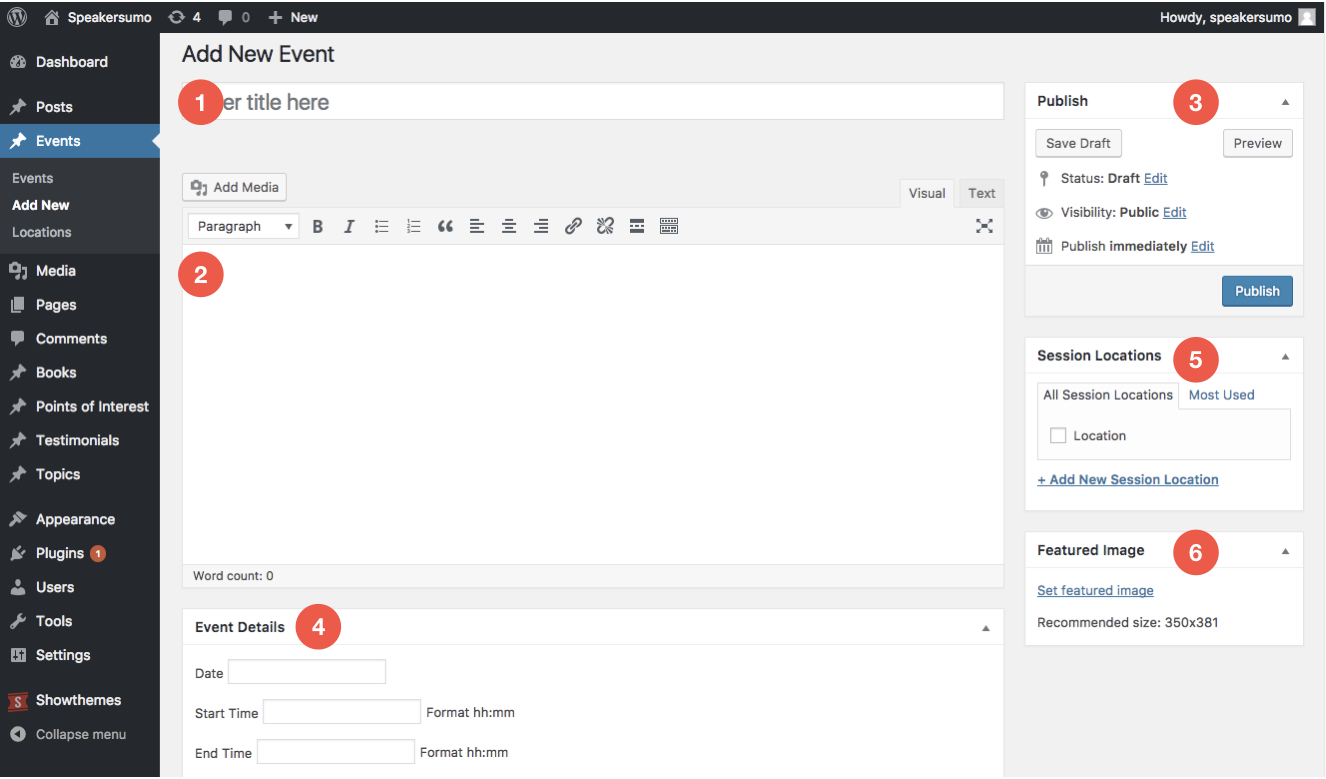The height and width of the screenshot is (779, 1326).
Task: Check the Location checkbox
Action: (1058, 436)
